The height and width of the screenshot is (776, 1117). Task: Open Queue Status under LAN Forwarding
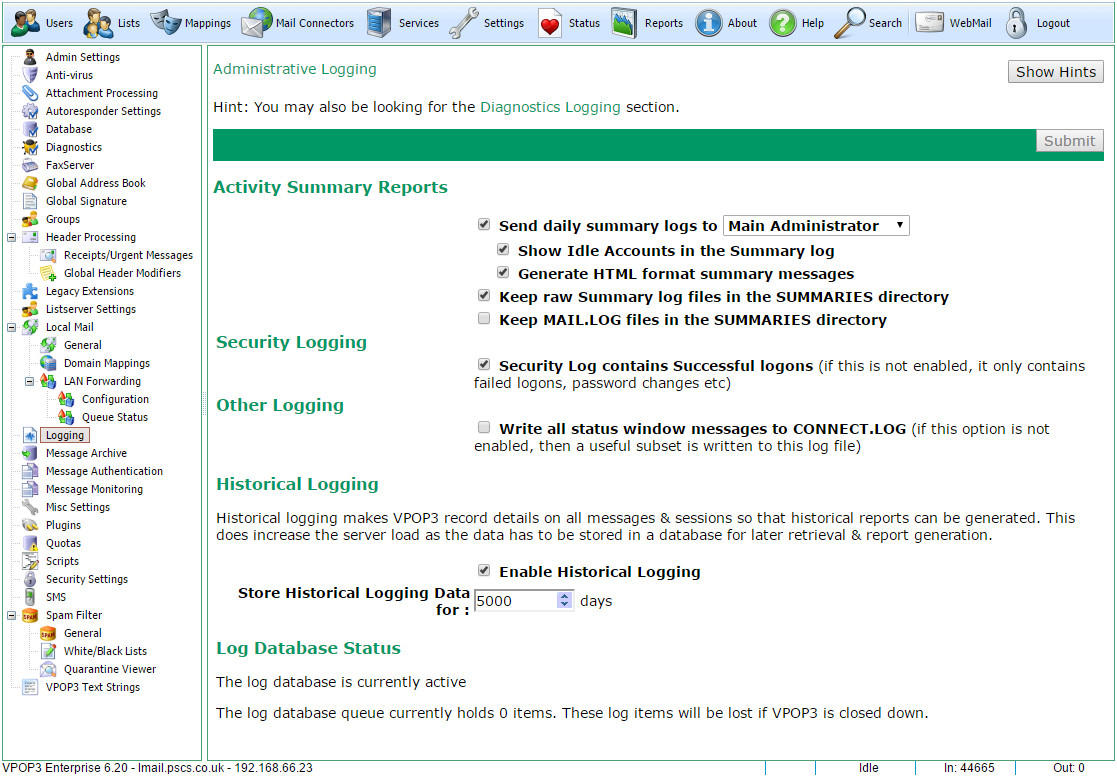[115, 417]
